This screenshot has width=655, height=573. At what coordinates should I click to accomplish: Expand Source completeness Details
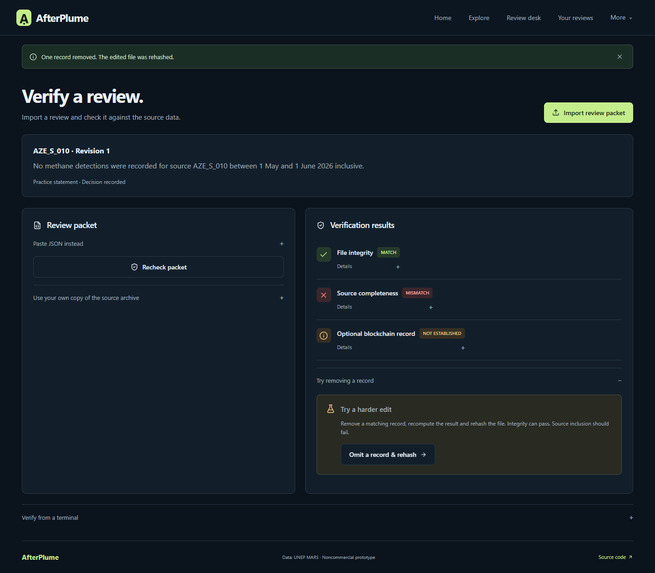click(x=385, y=307)
